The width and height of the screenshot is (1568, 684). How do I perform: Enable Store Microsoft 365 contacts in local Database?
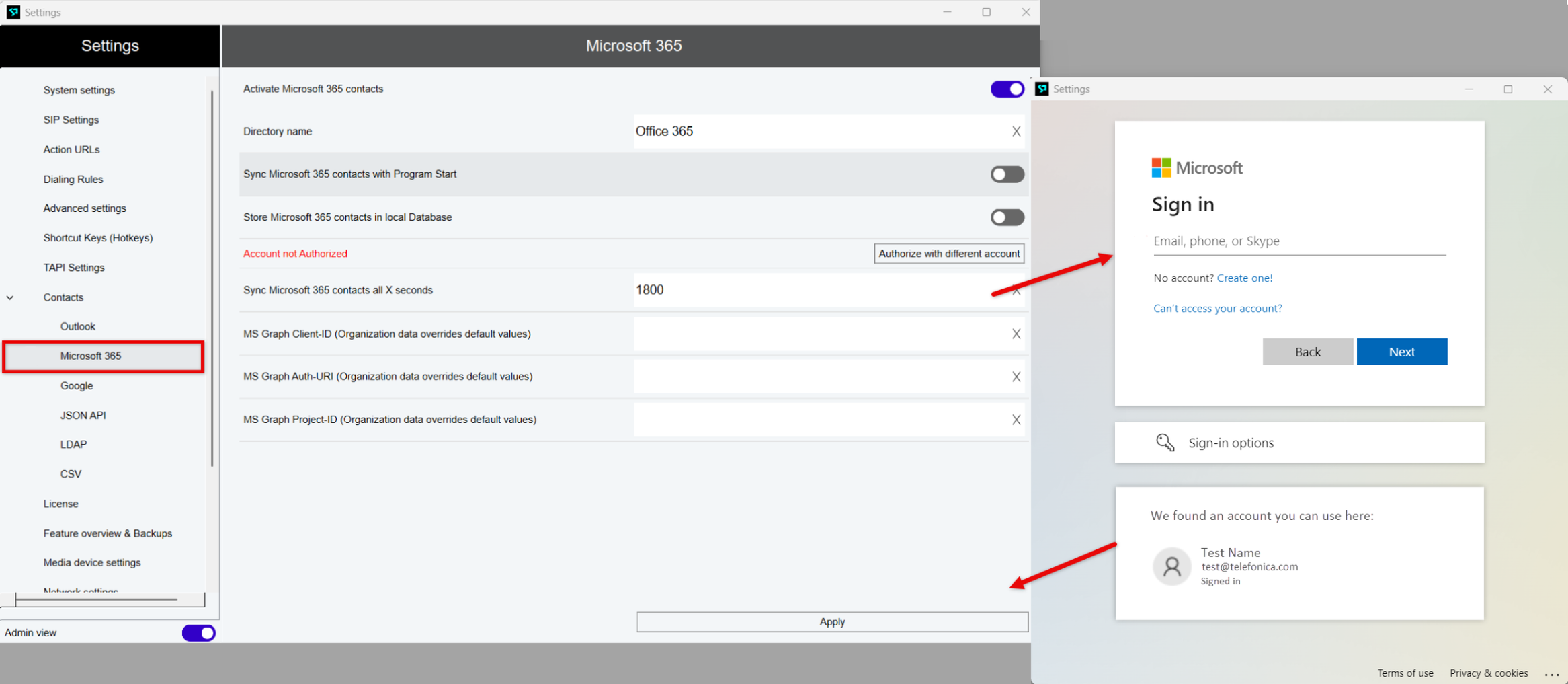coord(1007,217)
